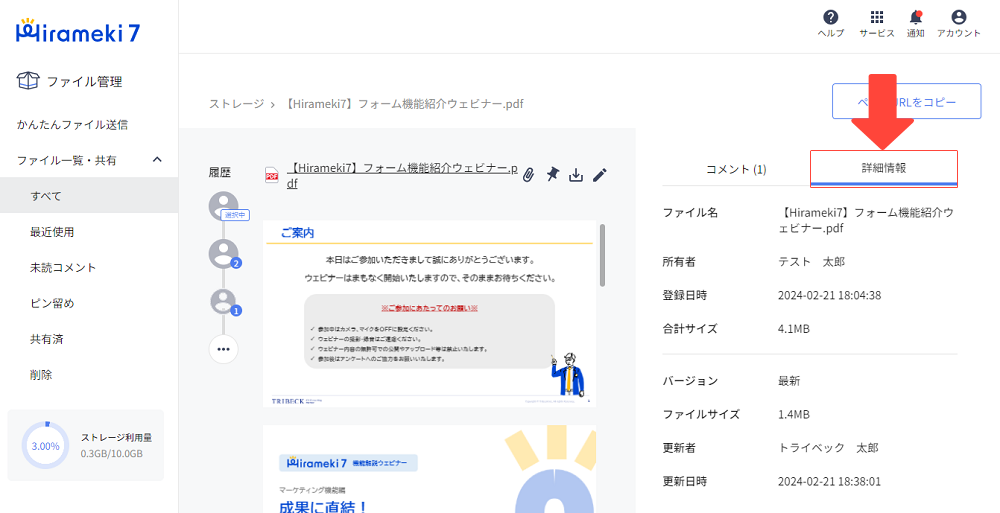Switch to the 詳細情報 tab
The image size is (1000, 513).
click(x=884, y=169)
